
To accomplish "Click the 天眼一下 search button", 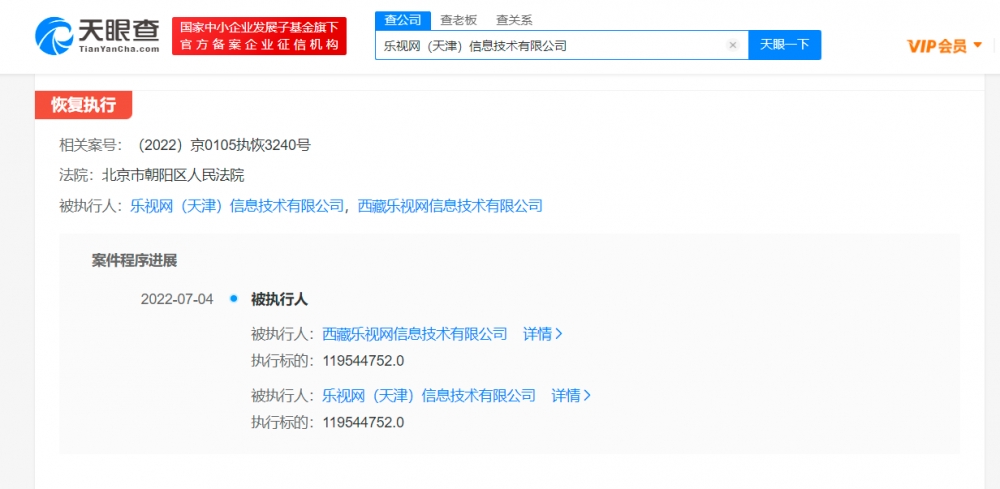I will point(784,45).
